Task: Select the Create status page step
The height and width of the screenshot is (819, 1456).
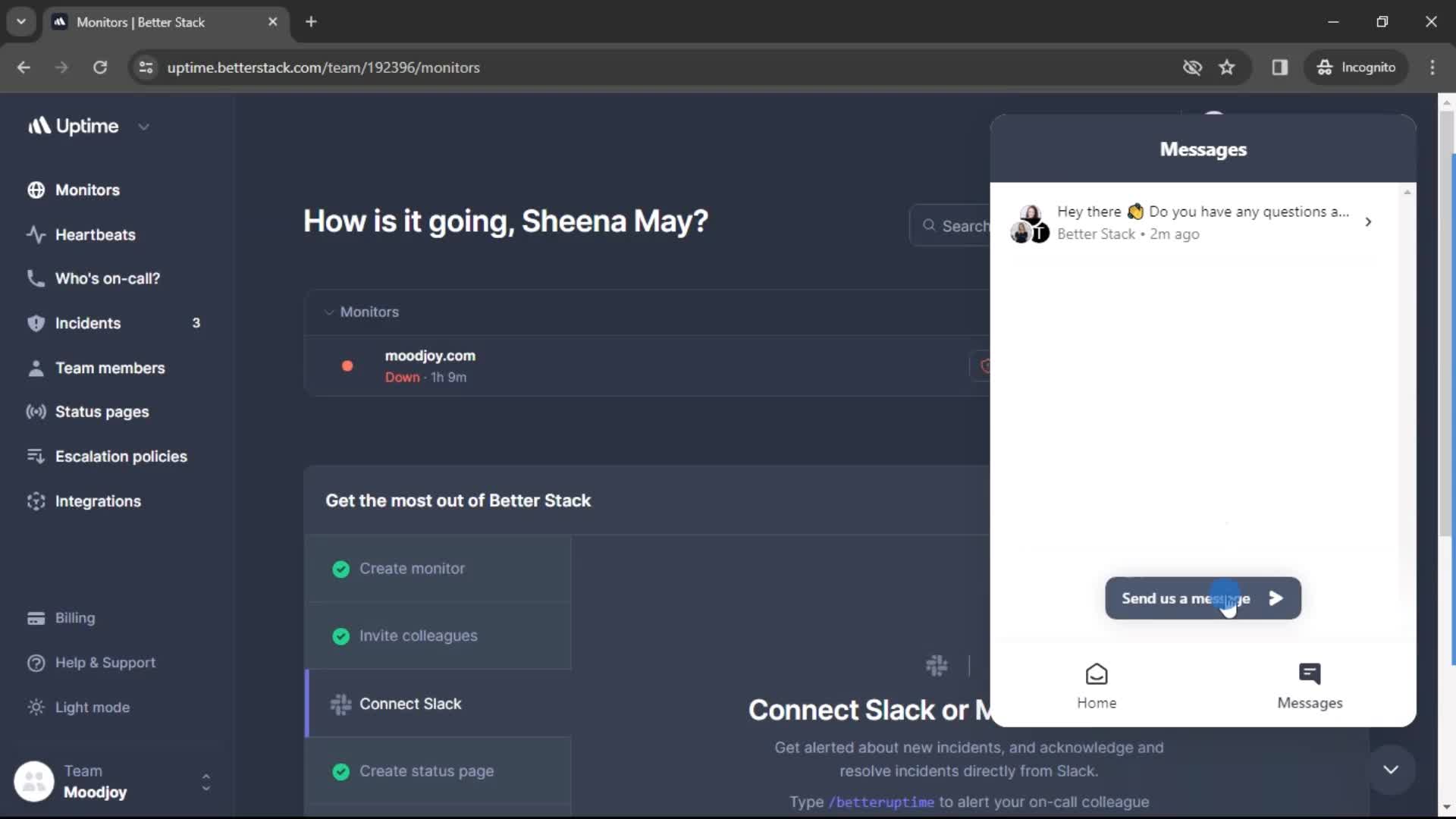Action: coord(438,771)
